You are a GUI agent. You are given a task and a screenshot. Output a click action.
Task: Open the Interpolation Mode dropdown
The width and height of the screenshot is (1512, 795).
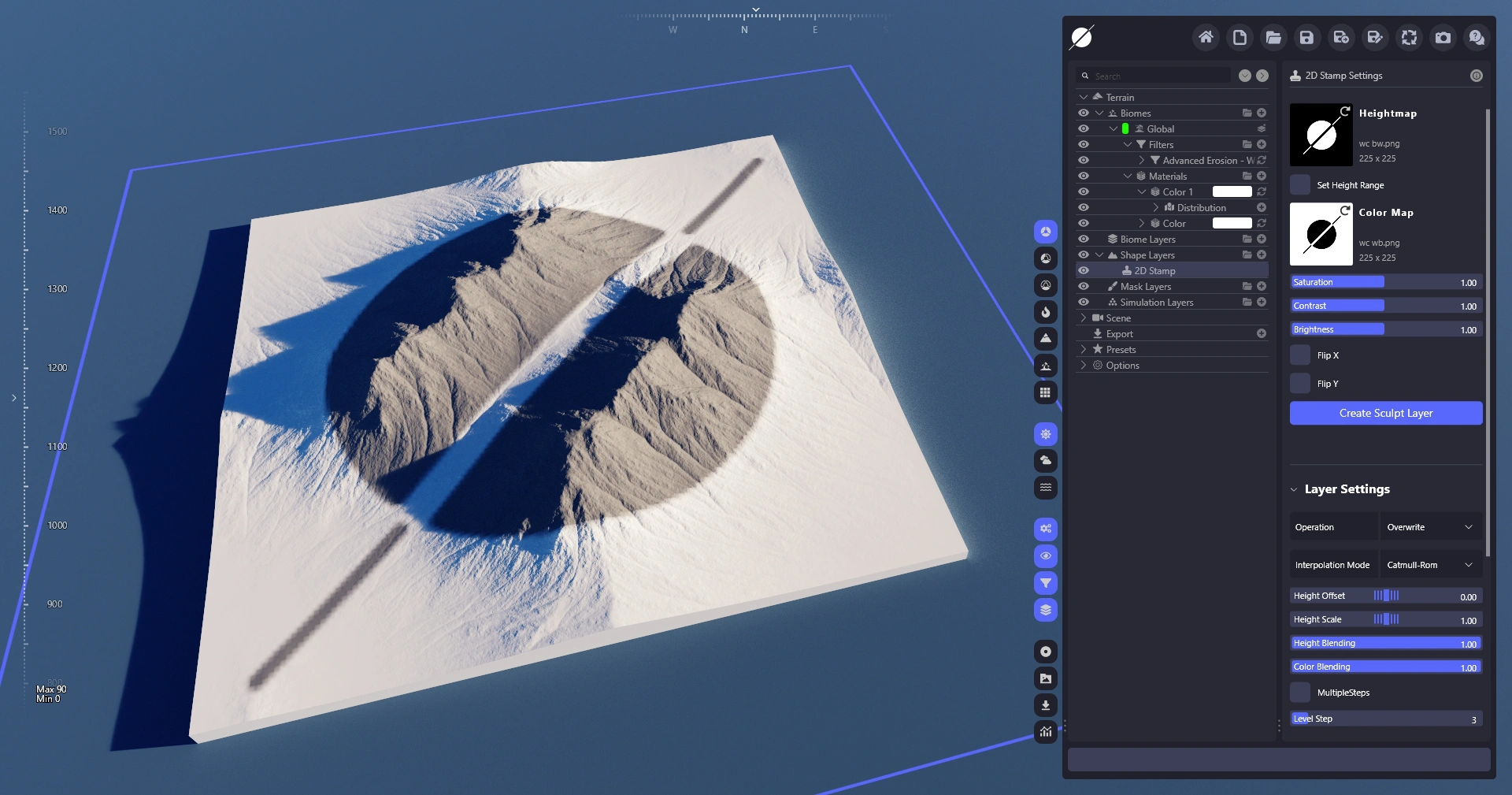[x=1429, y=565]
